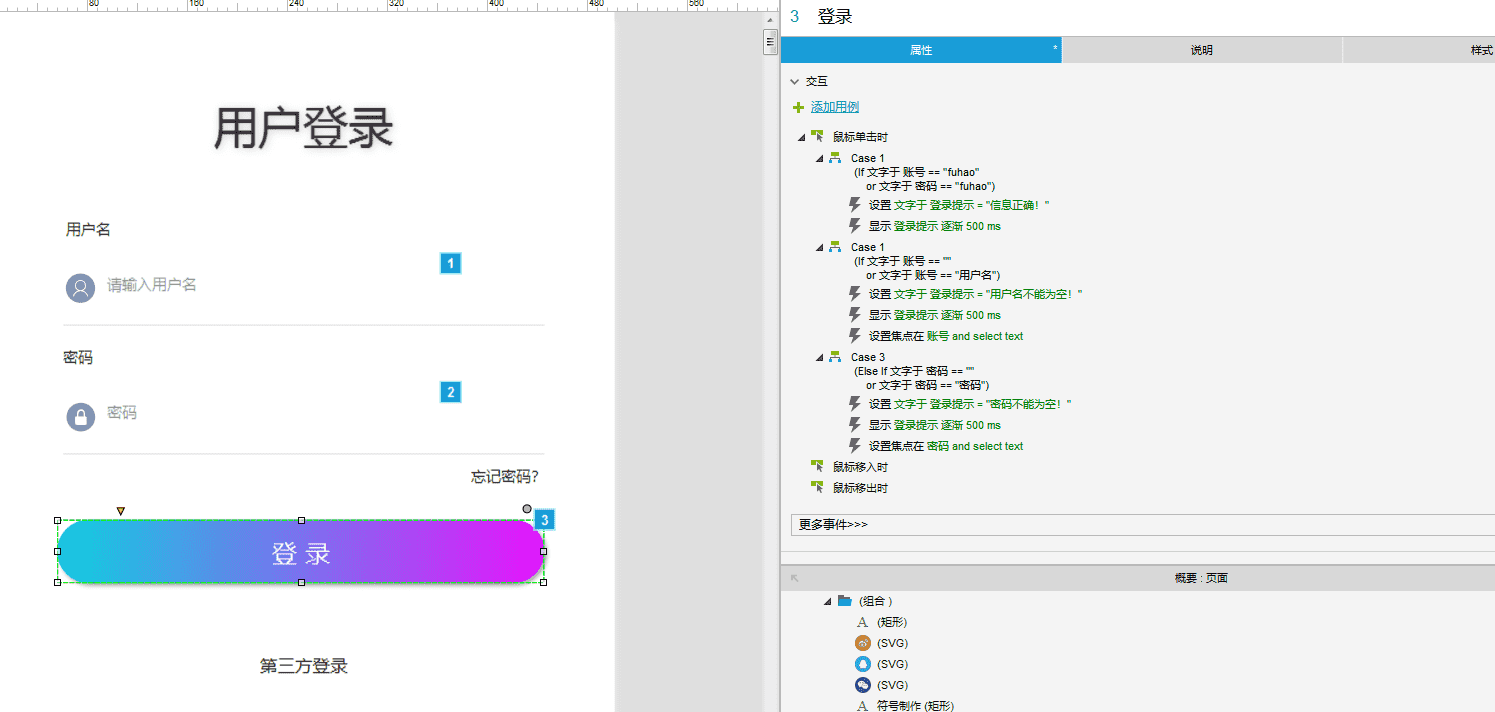Collapse the 交互 section chevron
This screenshot has height=712, width=1495.
[x=794, y=82]
